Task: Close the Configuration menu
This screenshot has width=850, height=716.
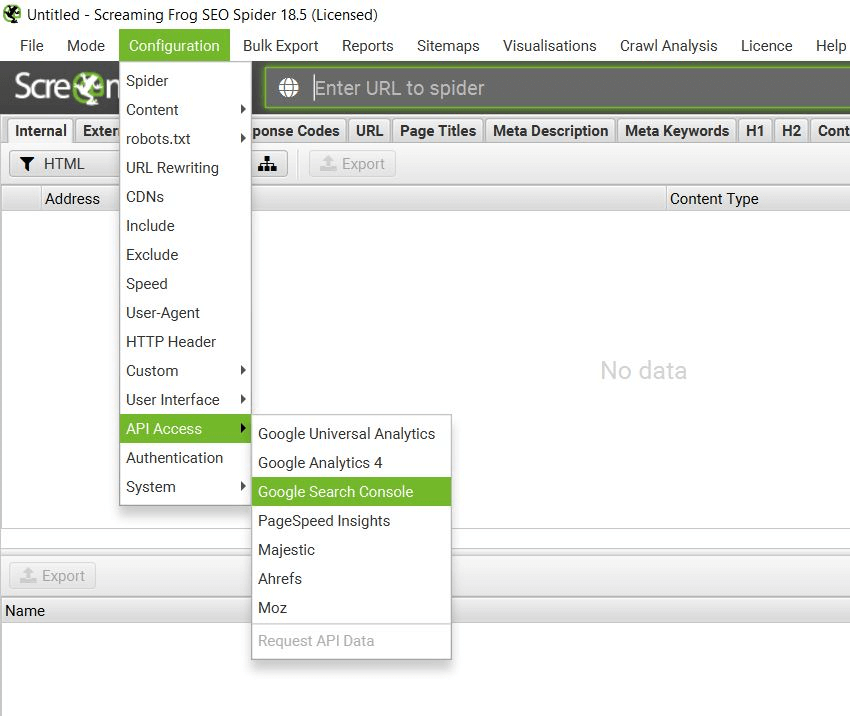Action: pyautogui.click(x=174, y=46)
